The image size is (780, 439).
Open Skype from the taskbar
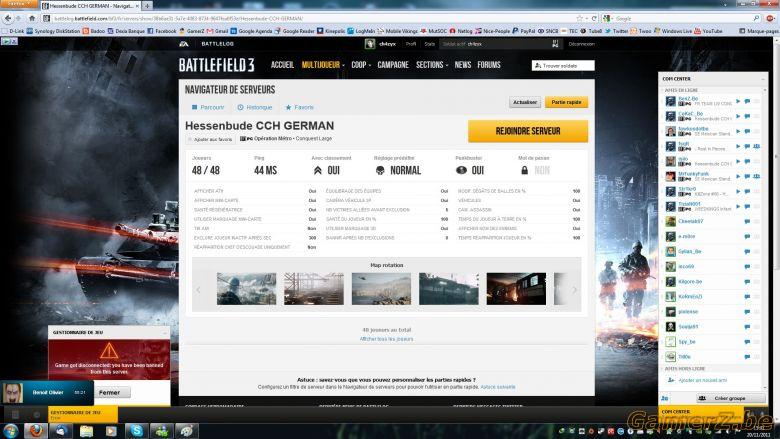(136, 431)
